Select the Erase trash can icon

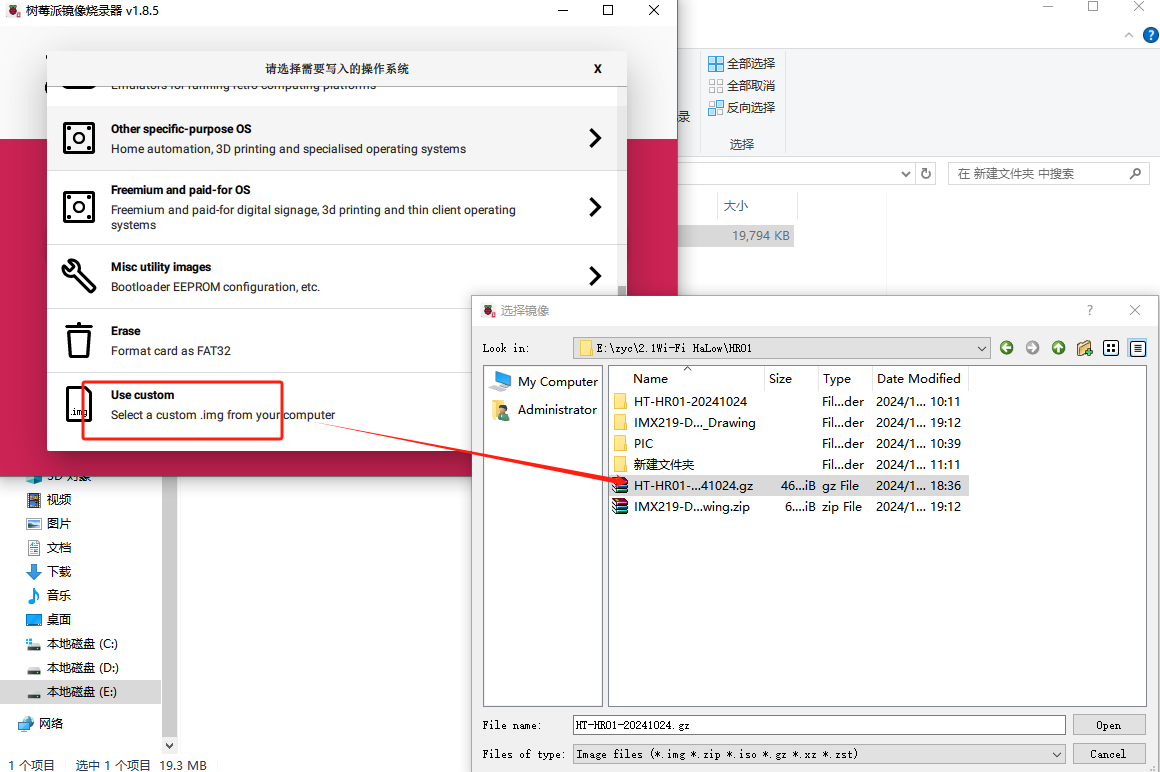tap(79, 340)
